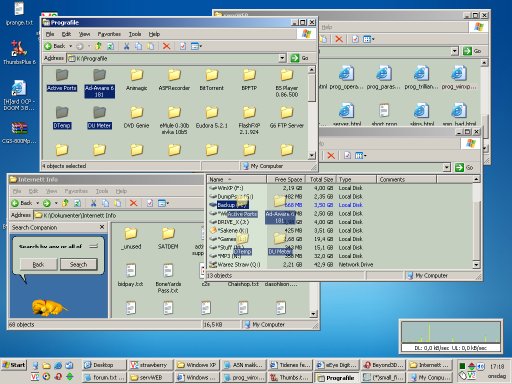
Task: Click scroll-down arrow in Prografile file pane
Action: tap(312, 155)
